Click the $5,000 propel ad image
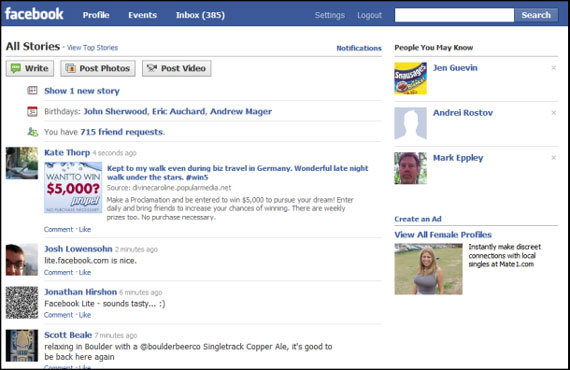 point(73,188)
